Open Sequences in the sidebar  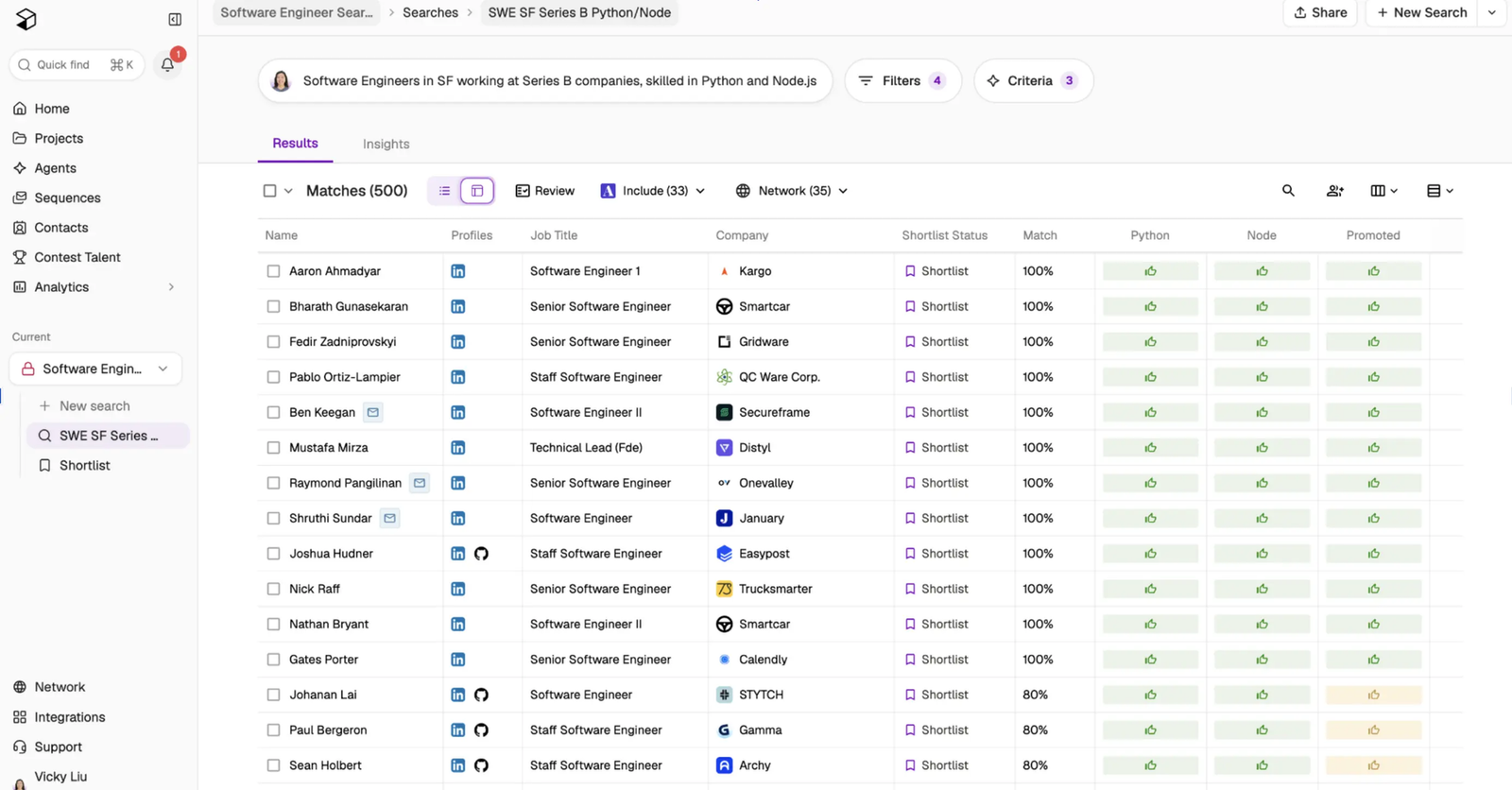[x=67, y=197]
